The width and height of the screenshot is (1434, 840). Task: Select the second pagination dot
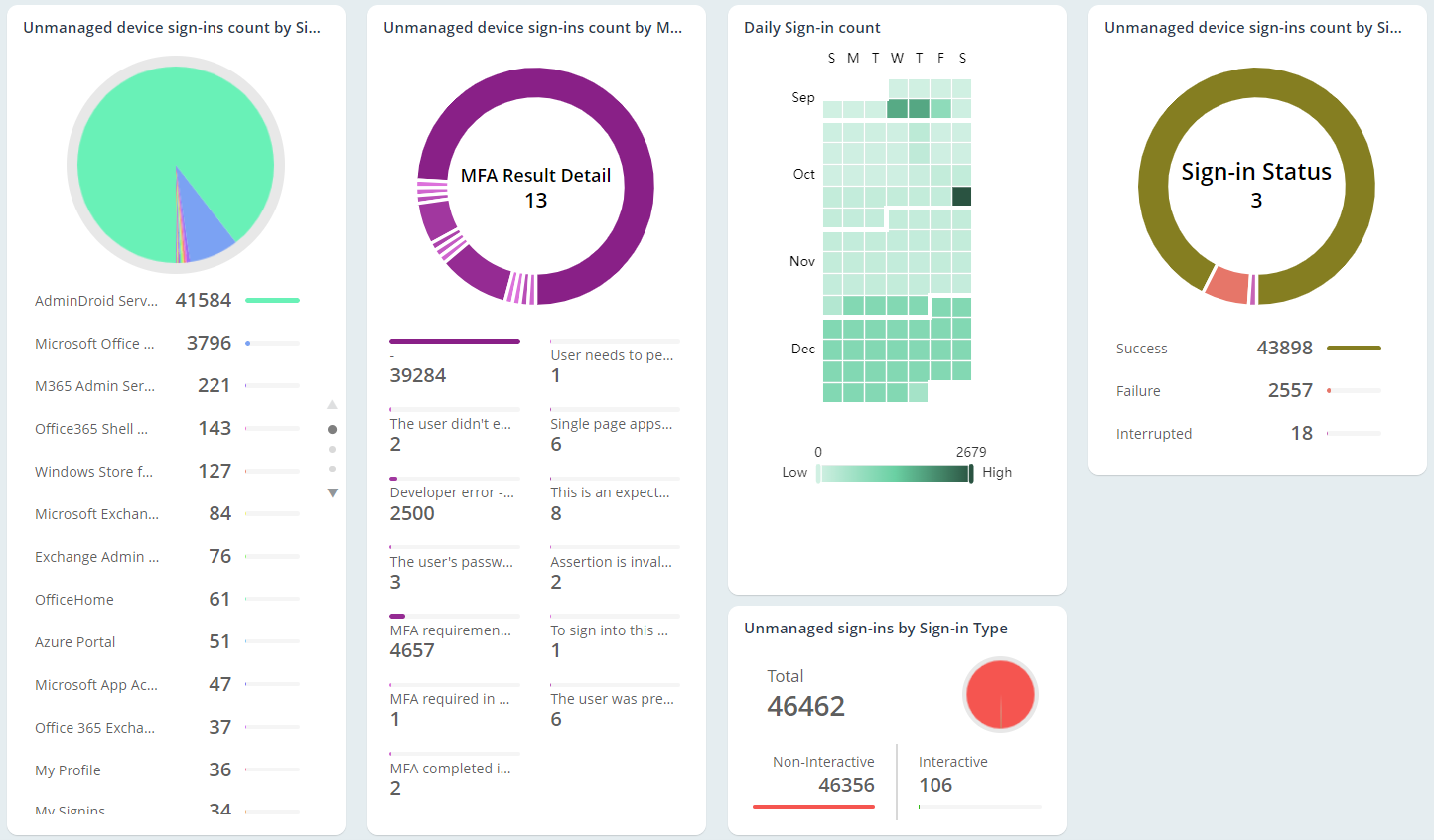[x=333, y=449]
